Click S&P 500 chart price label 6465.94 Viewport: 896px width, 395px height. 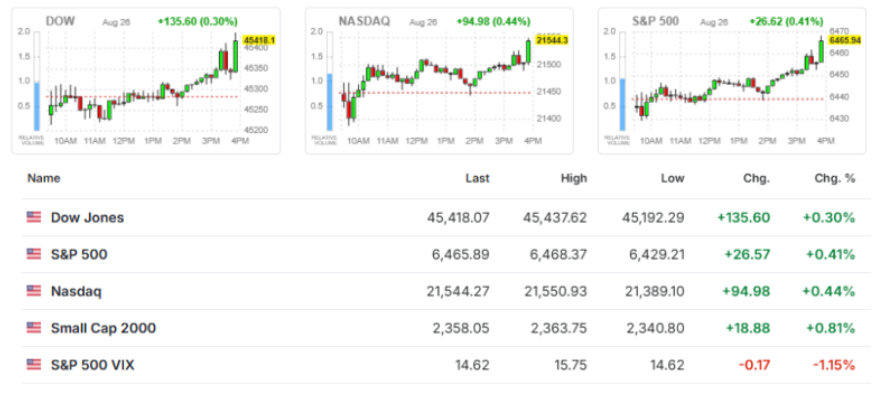pyautogui.click(x=845, y=40)
